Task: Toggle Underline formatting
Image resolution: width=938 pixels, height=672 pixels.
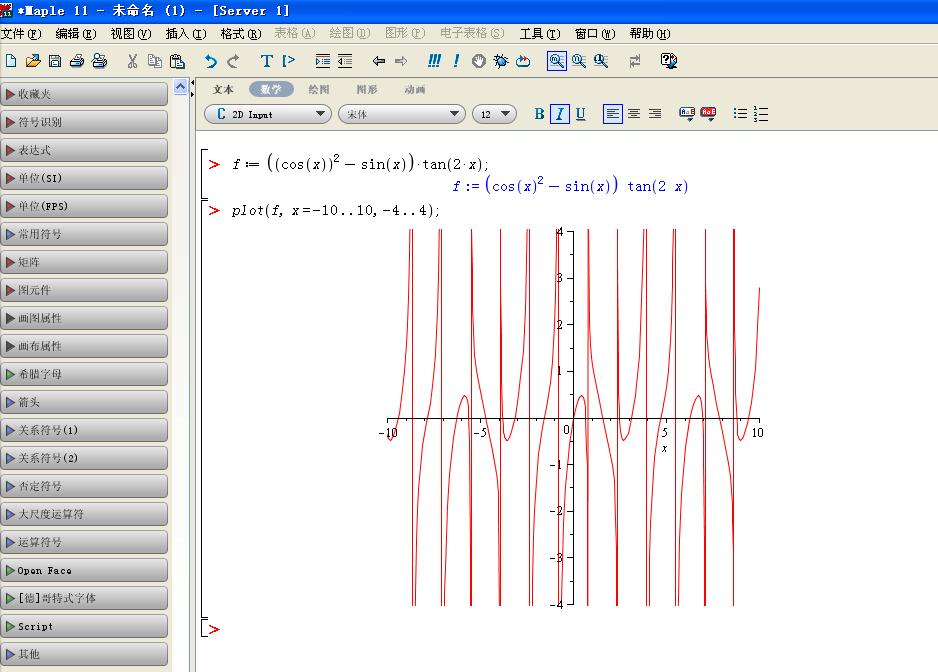Action: point(580,114)
